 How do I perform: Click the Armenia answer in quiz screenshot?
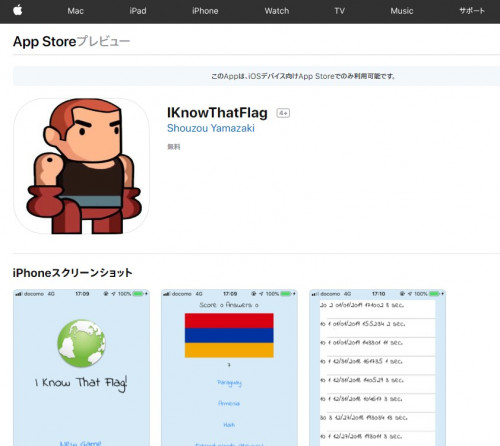[x=229, y=403]
